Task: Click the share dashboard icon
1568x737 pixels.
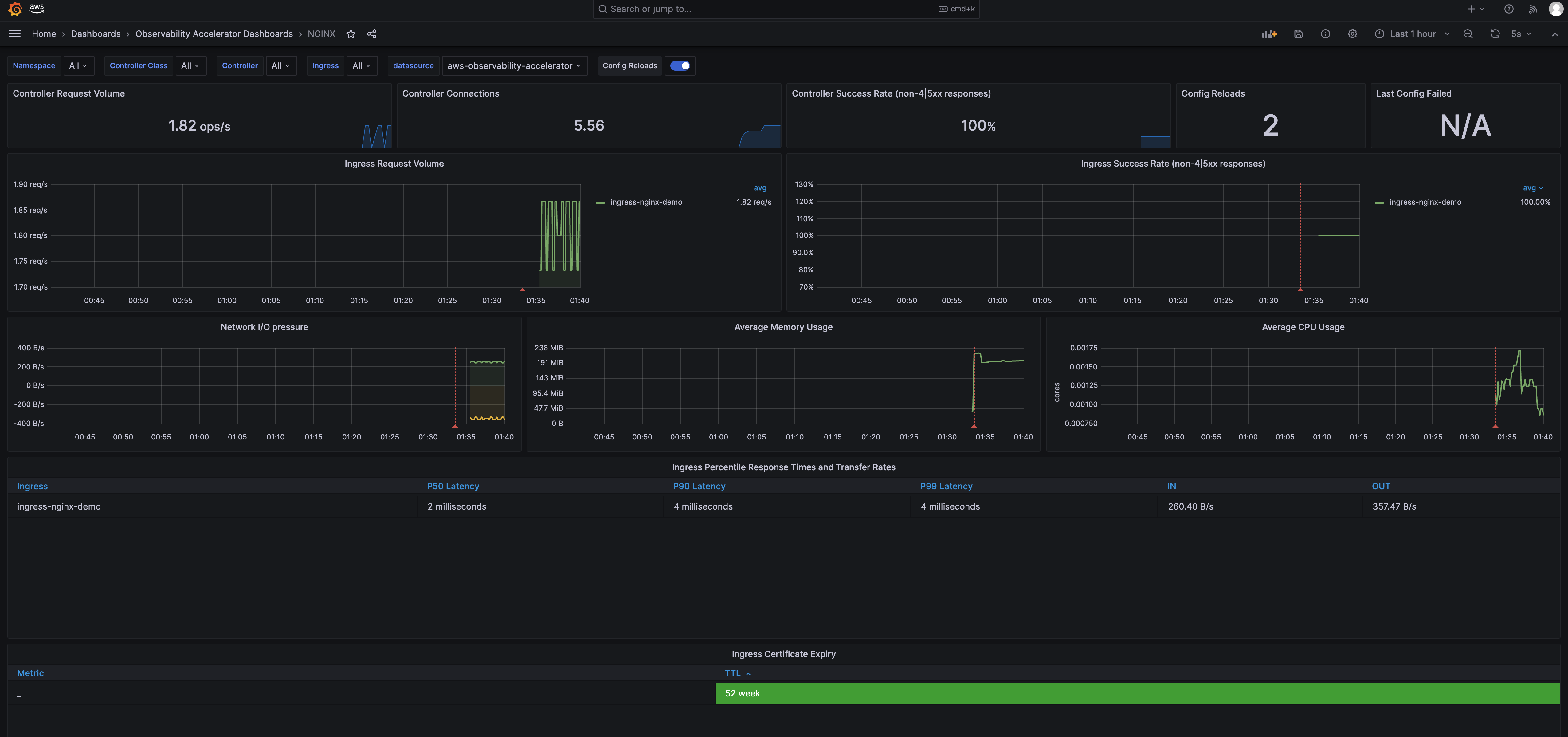Action: (372, 34)
